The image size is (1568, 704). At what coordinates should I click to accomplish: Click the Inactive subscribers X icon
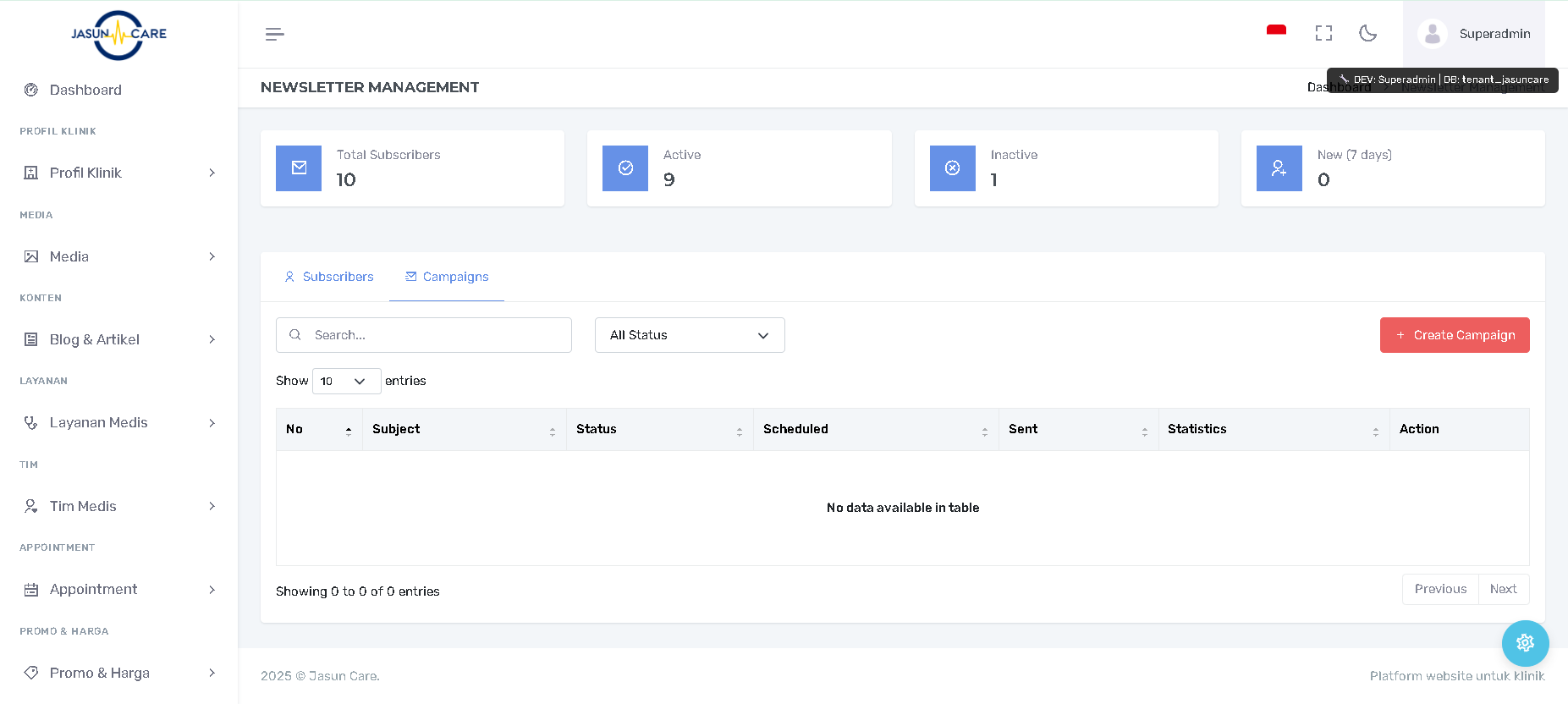click(x=952, y=168)
